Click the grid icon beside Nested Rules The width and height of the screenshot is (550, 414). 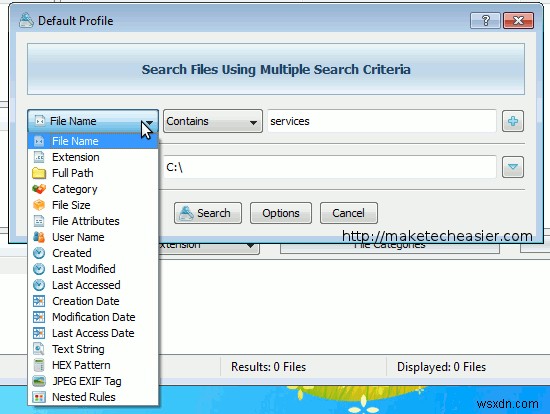tap(39, 397)
